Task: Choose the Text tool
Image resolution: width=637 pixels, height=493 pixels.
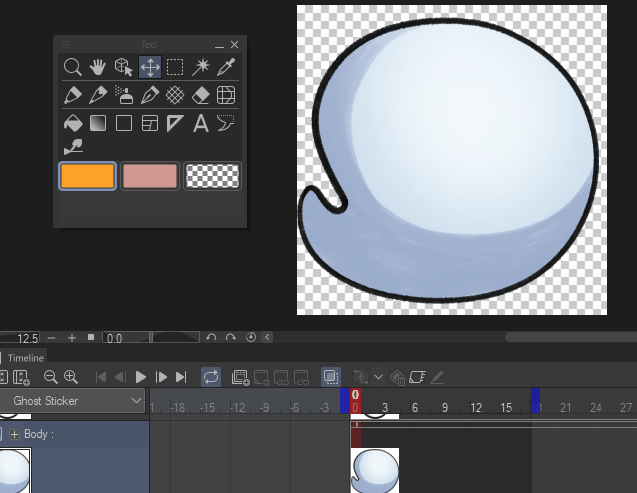Action: 201,123
